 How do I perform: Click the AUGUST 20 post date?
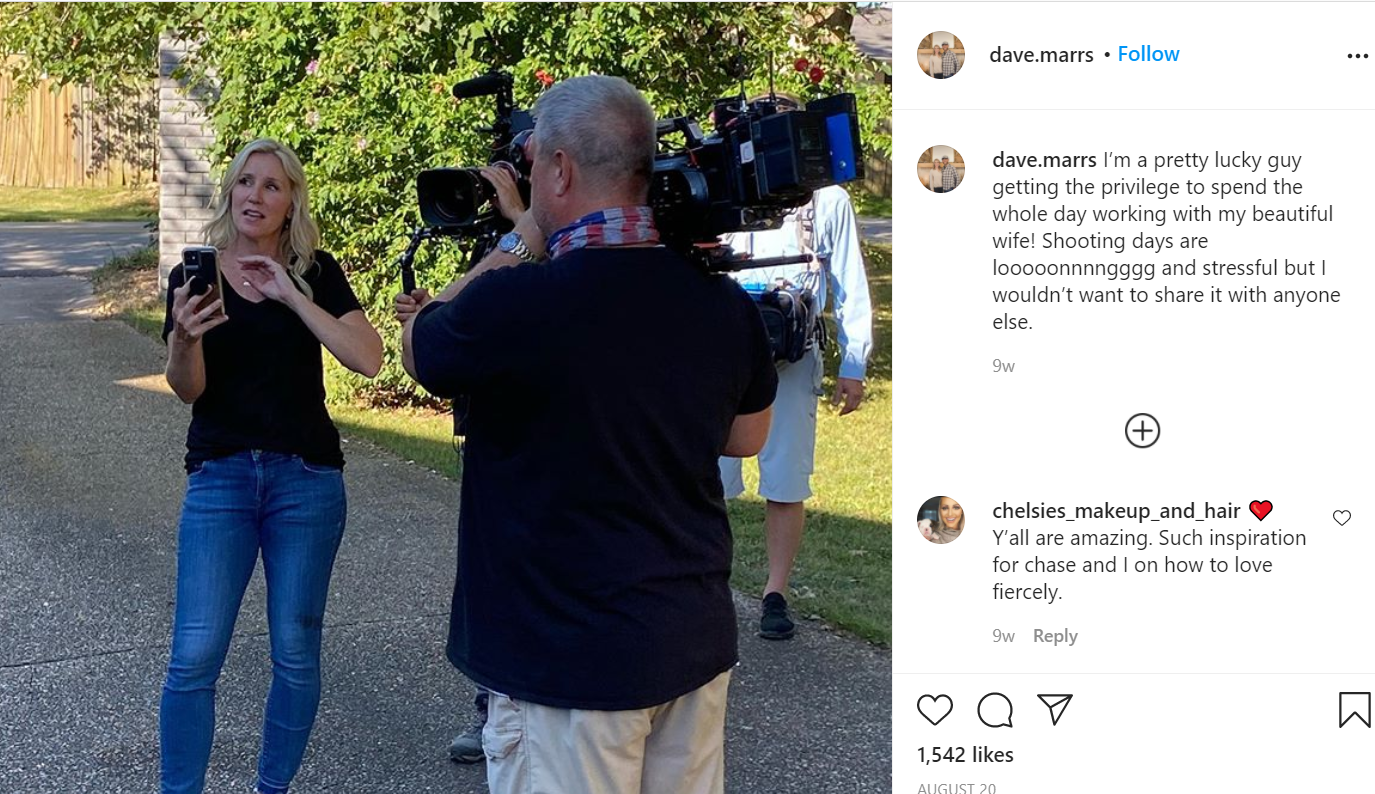pyautogui.click(x=956, y=788)
